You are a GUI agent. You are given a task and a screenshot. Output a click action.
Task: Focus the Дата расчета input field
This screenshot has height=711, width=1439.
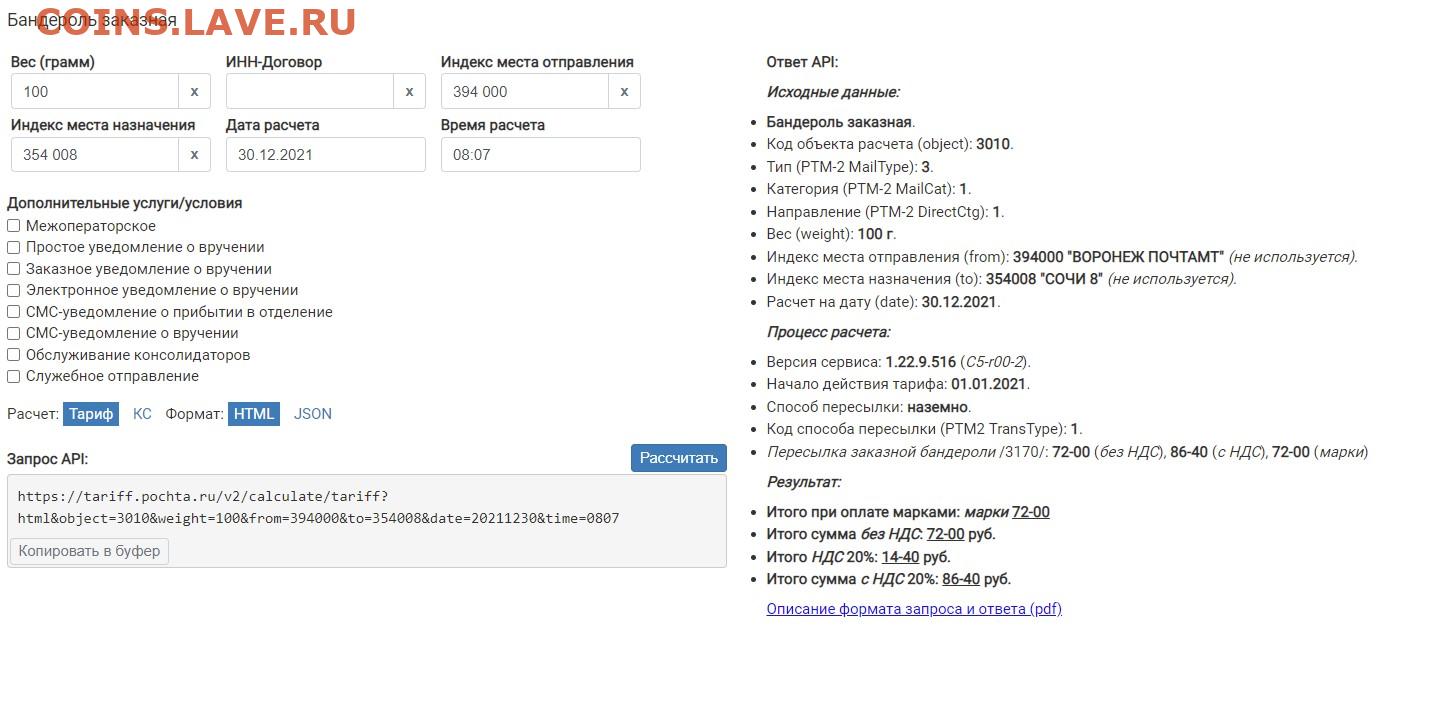(325, 154)
